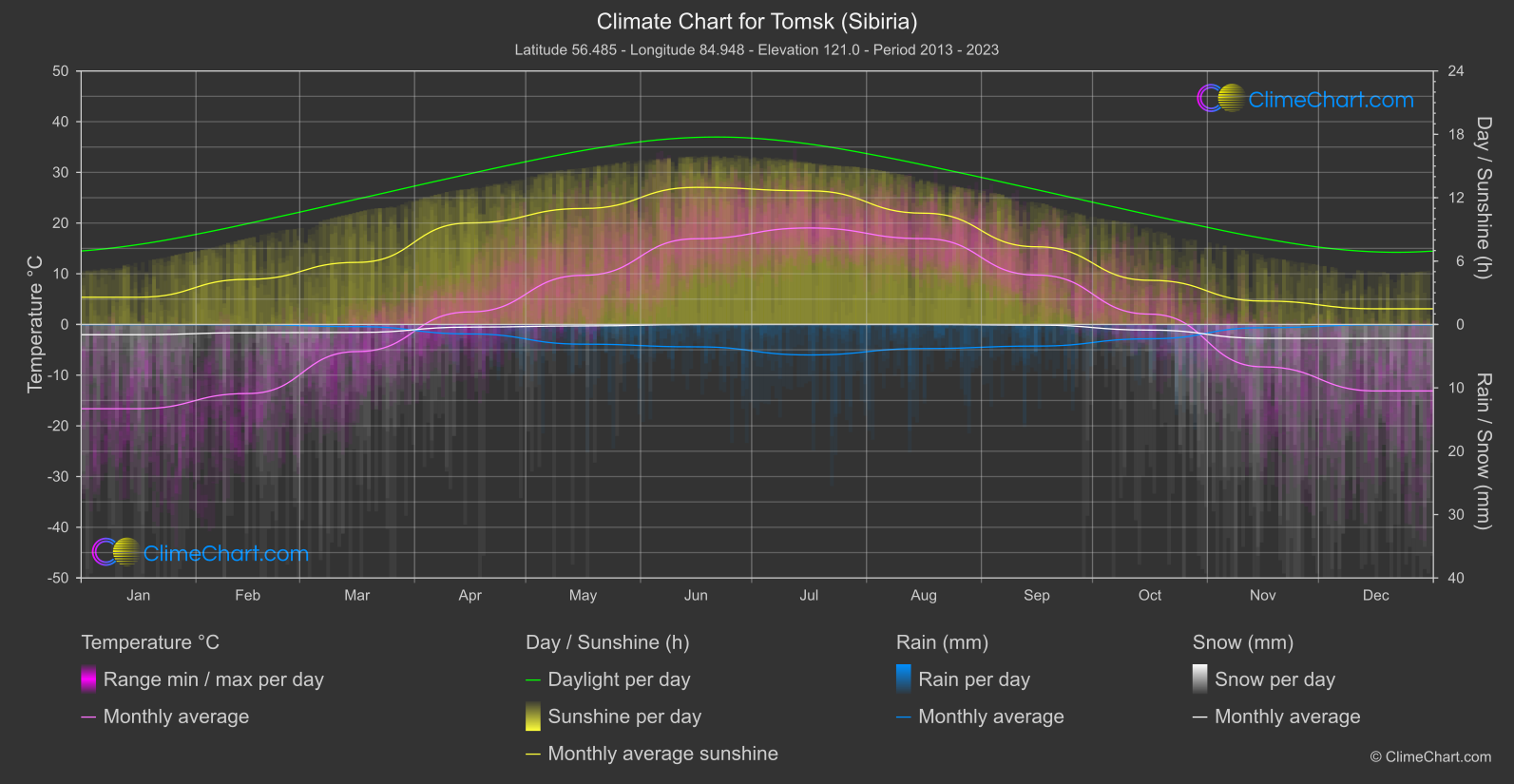Select the white Snow per day swatch
The width and height of the screenshot is (1514, 784).
click(1200, 679)
